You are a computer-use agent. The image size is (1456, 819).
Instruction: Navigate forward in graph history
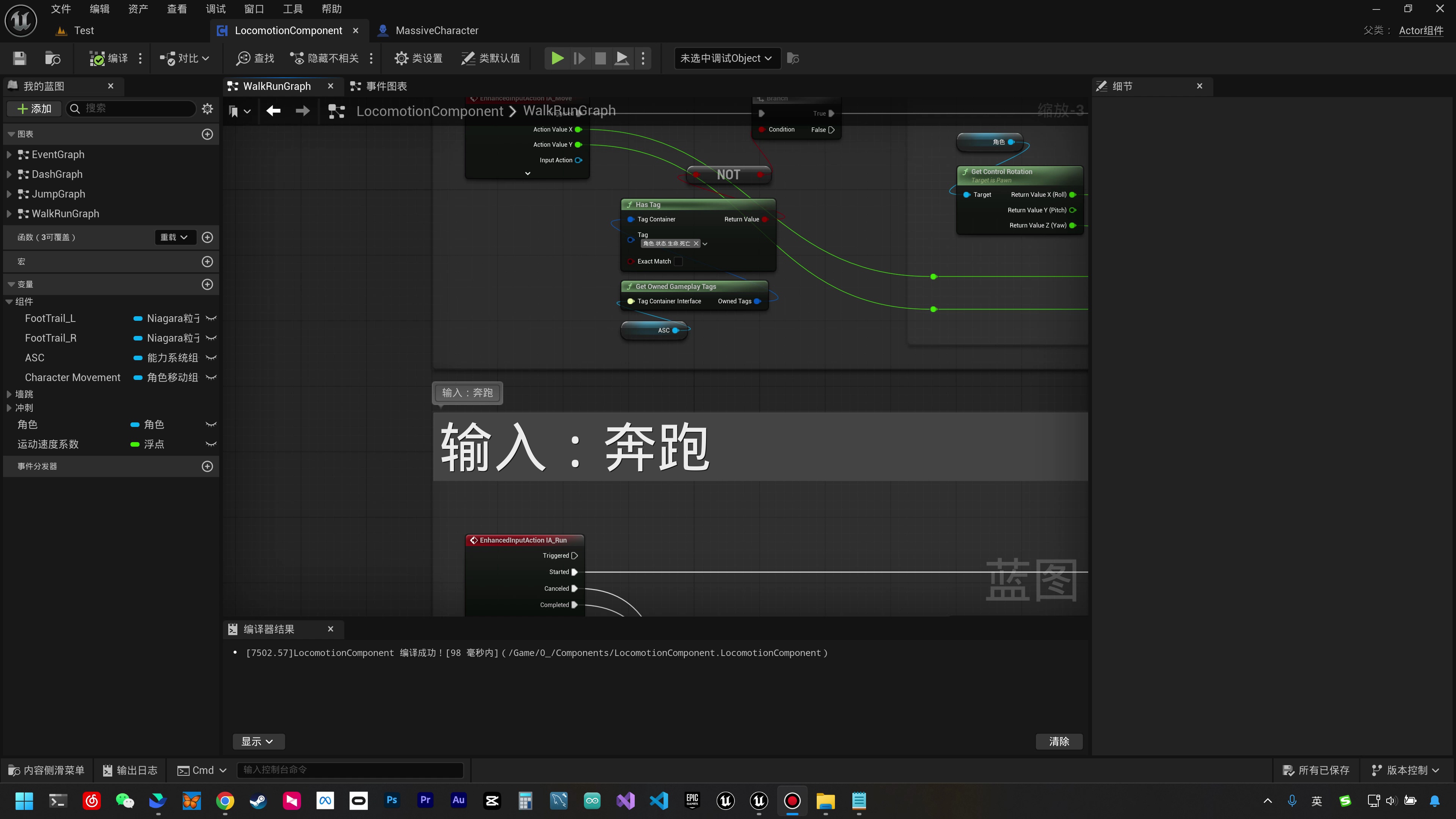(303, 111)
